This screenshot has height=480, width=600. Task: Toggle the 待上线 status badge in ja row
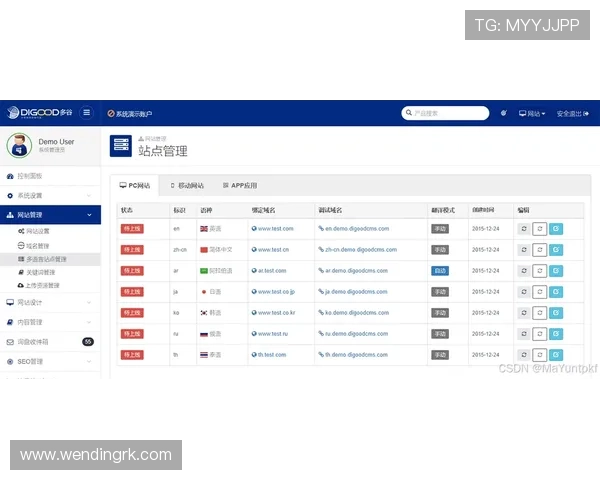point(132,292)
